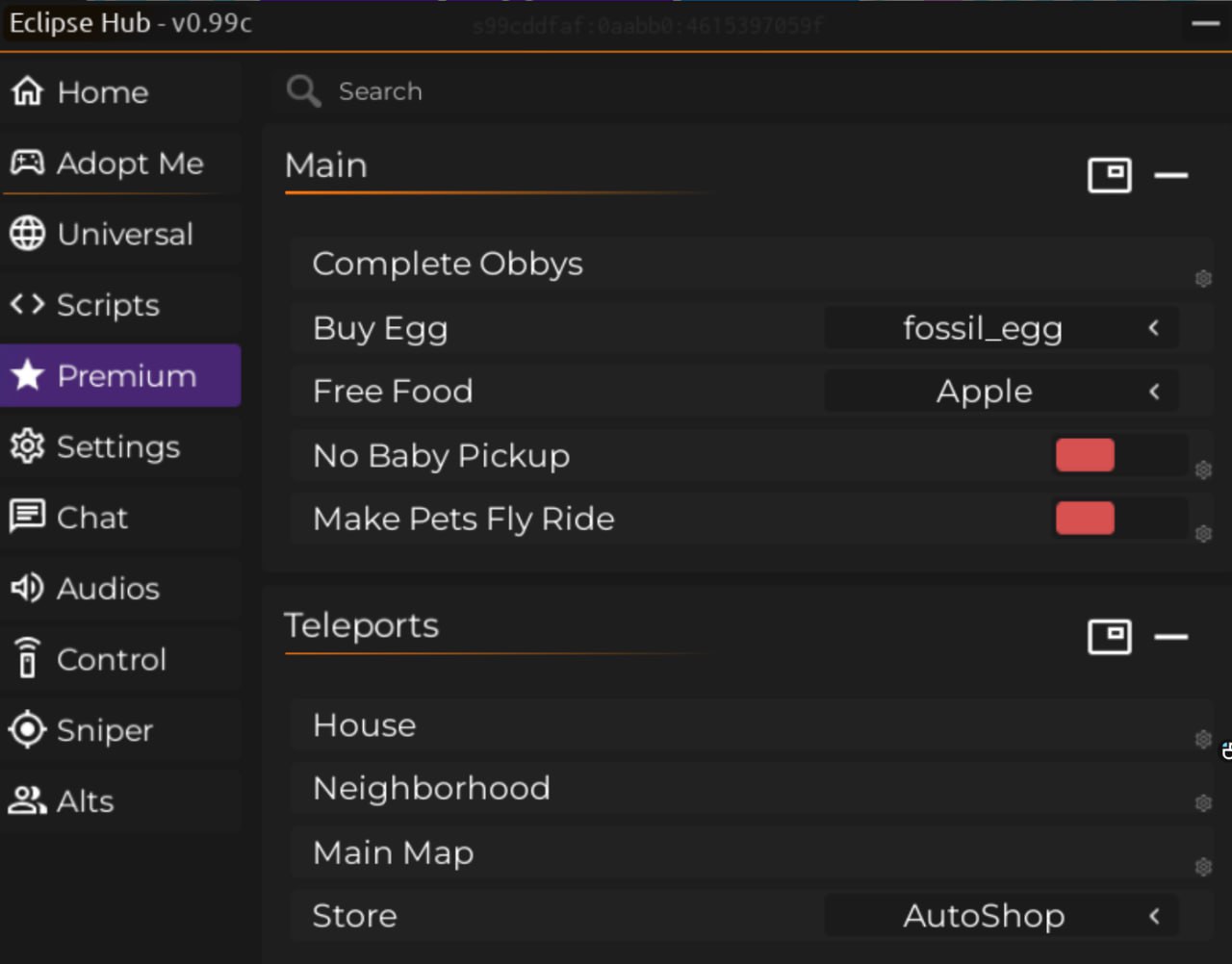Expand Free Food options via arrow chevron
The height and width of the screenshot is (964, 1232).
point(1154,392)
